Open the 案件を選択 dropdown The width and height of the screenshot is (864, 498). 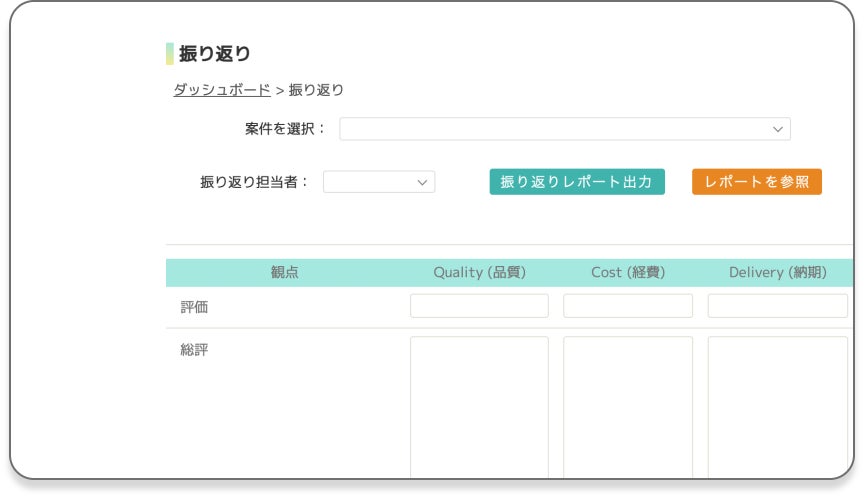(x=564, y=129)
